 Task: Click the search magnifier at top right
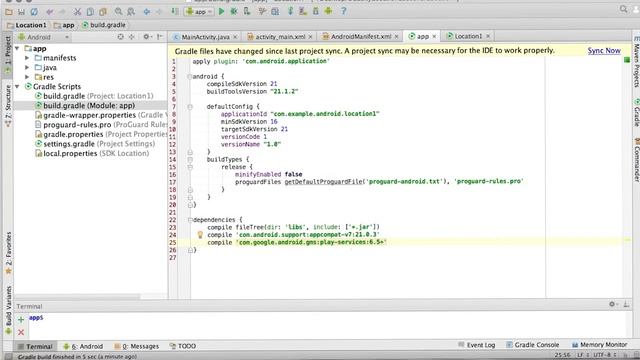(623, 9)
